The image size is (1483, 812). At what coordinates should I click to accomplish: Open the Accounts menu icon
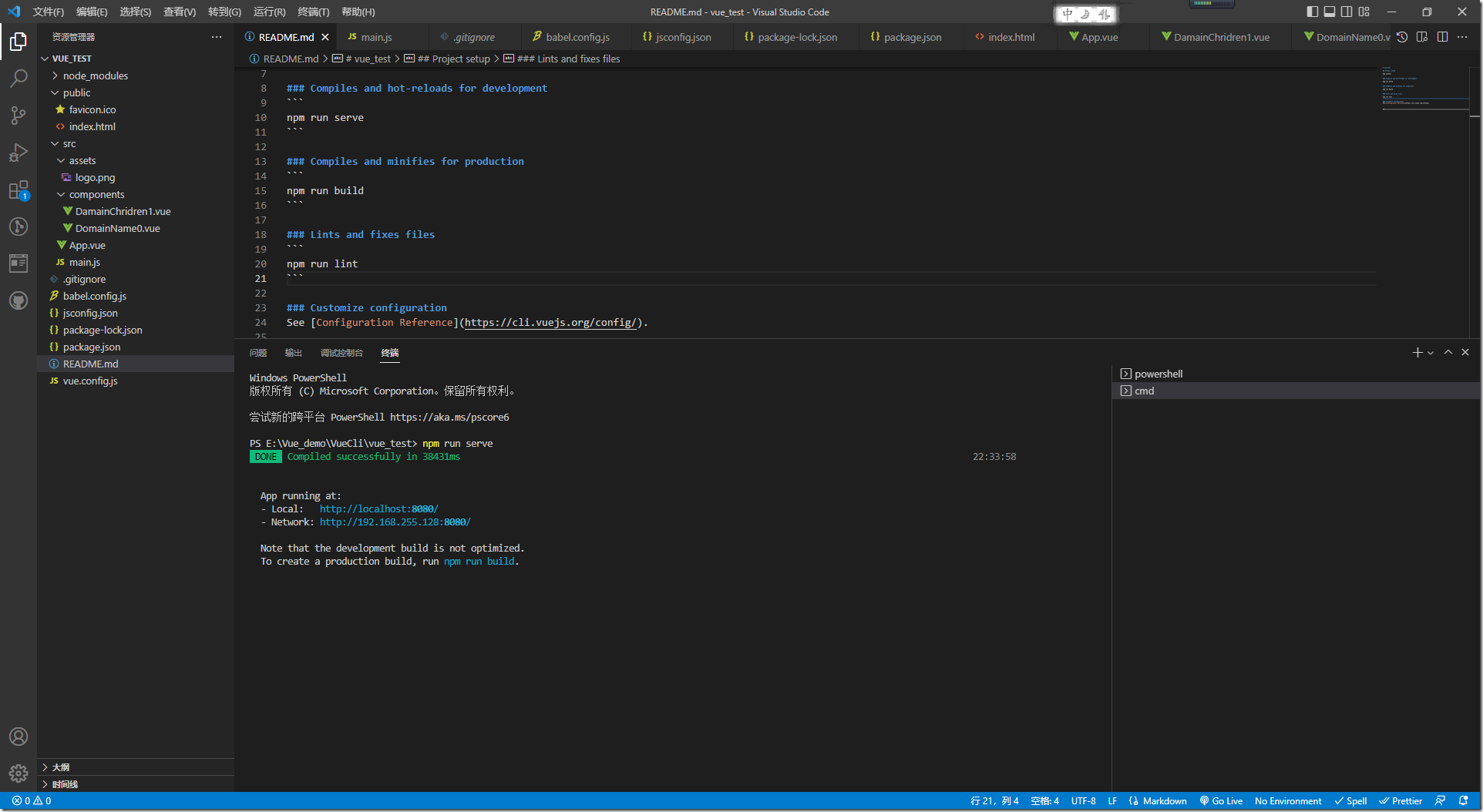coord(18,737)
